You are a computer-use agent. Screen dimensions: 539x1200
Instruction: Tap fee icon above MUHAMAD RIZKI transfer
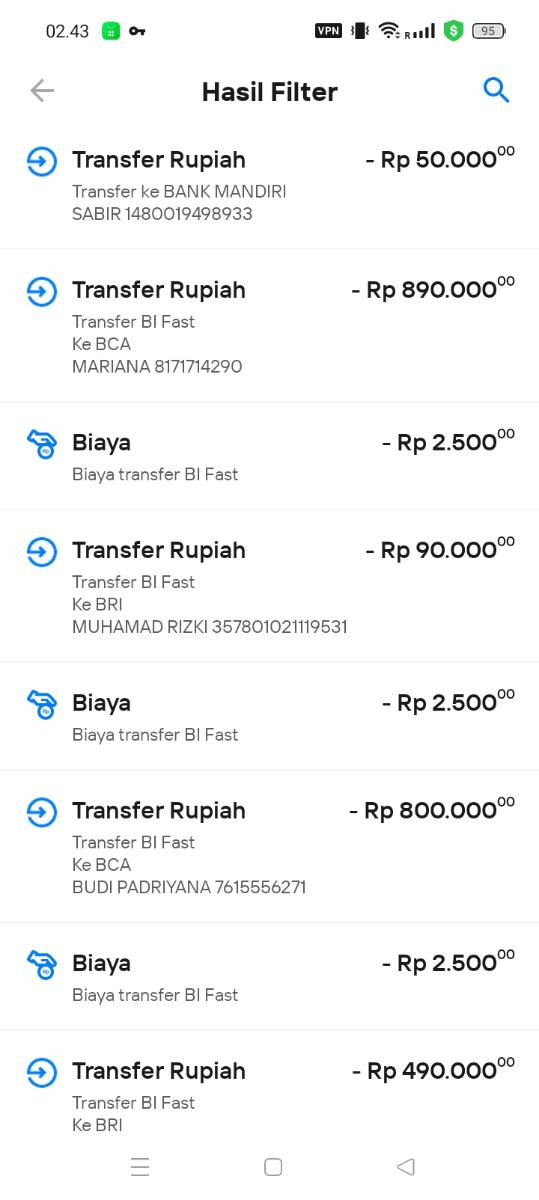click(x=41, y=444)
